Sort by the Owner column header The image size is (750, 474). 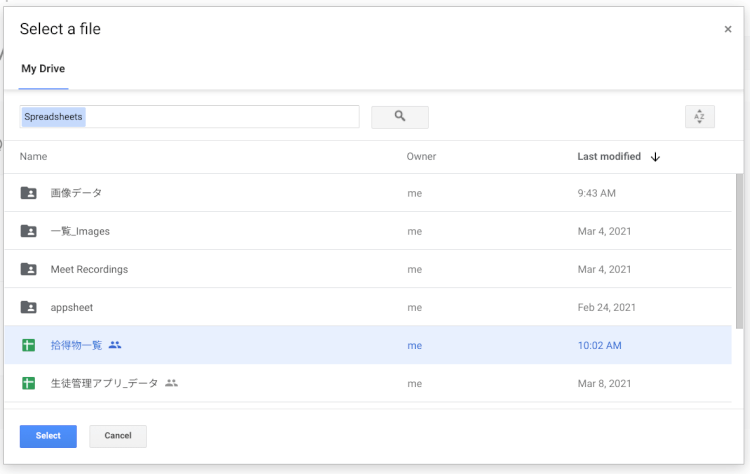pos(421,157)
